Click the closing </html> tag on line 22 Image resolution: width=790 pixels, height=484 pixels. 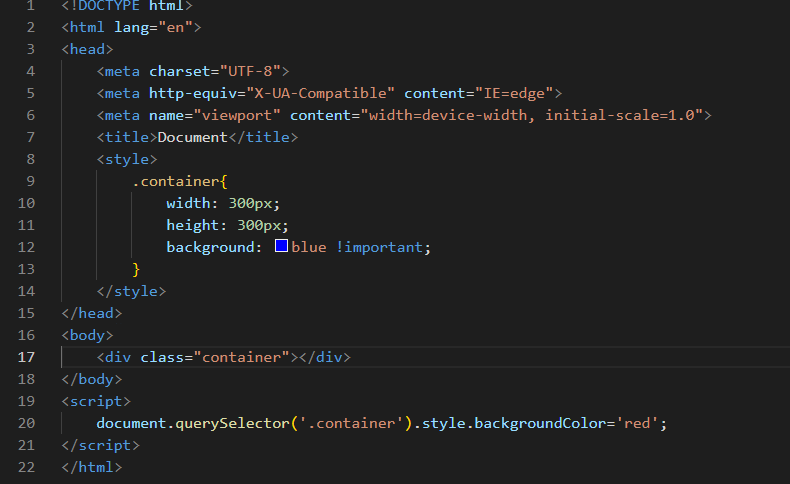click(x=92, y=467)
